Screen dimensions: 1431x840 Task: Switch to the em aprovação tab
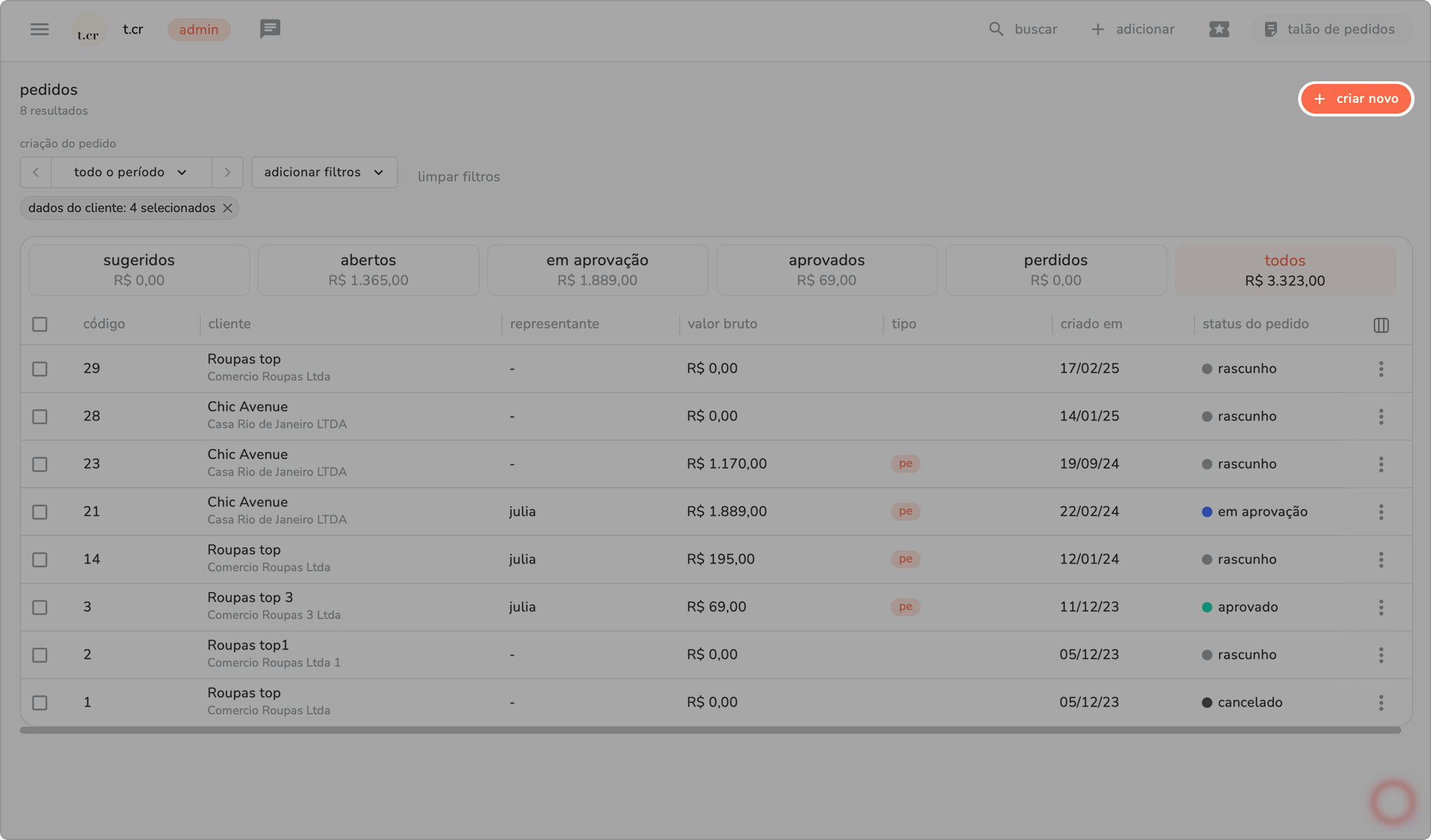[x=597, y=270]
